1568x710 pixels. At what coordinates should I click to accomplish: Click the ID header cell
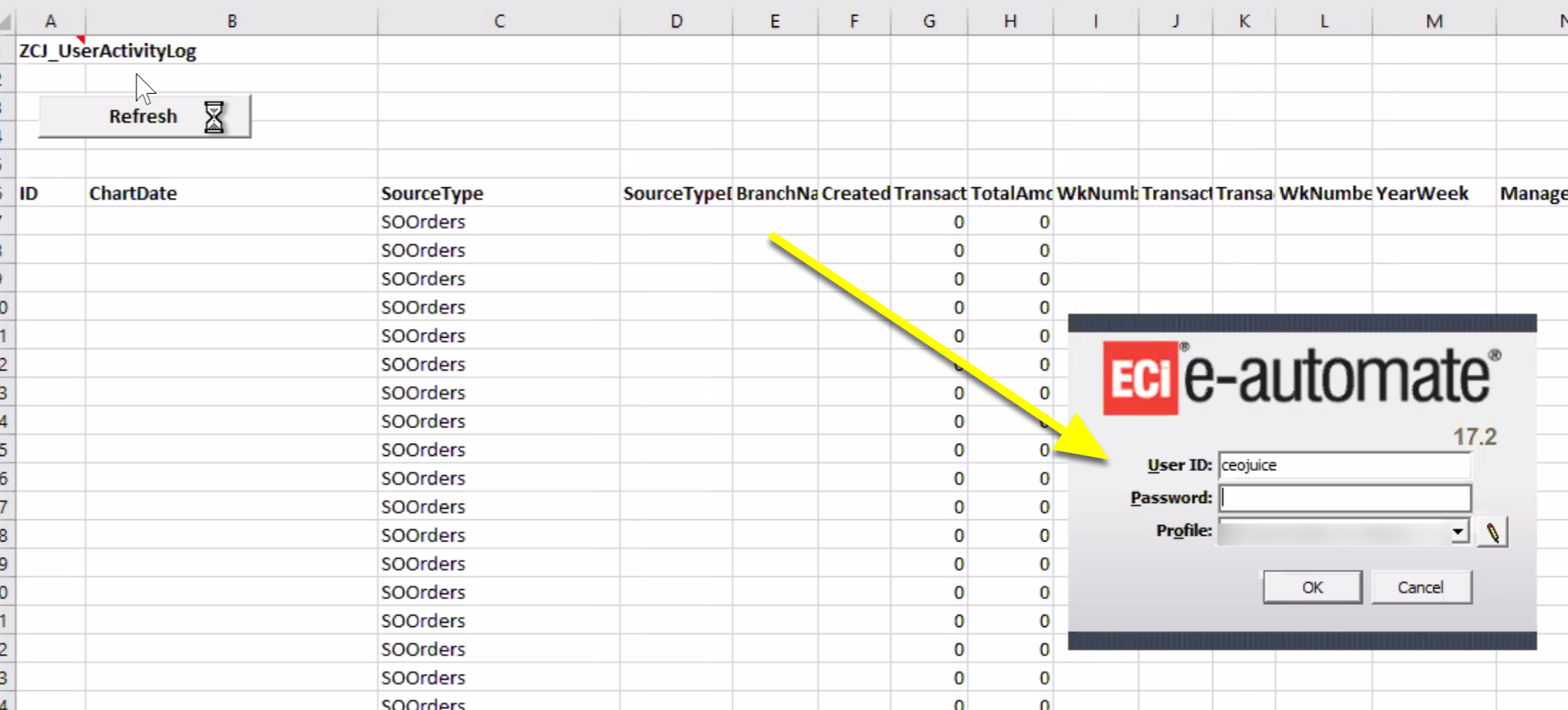(51, 193)
